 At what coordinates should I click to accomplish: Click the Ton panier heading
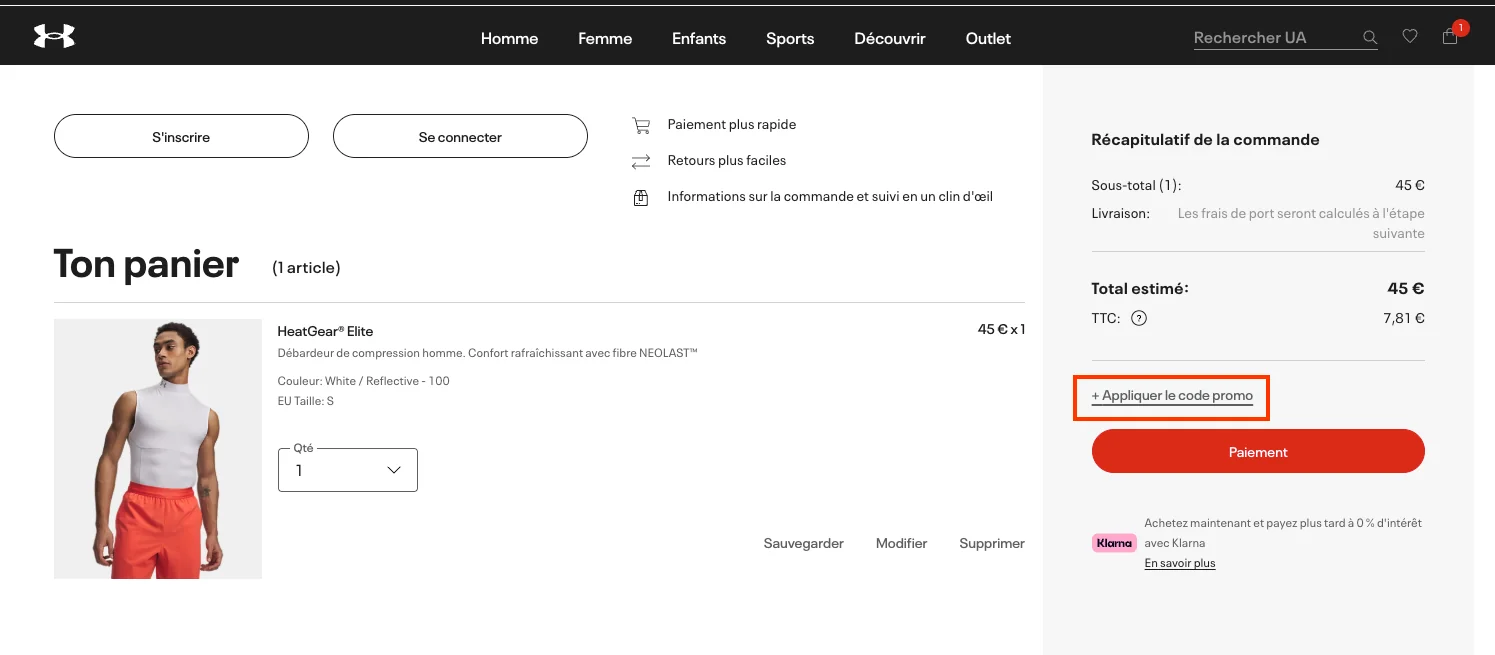coord(146,264)
